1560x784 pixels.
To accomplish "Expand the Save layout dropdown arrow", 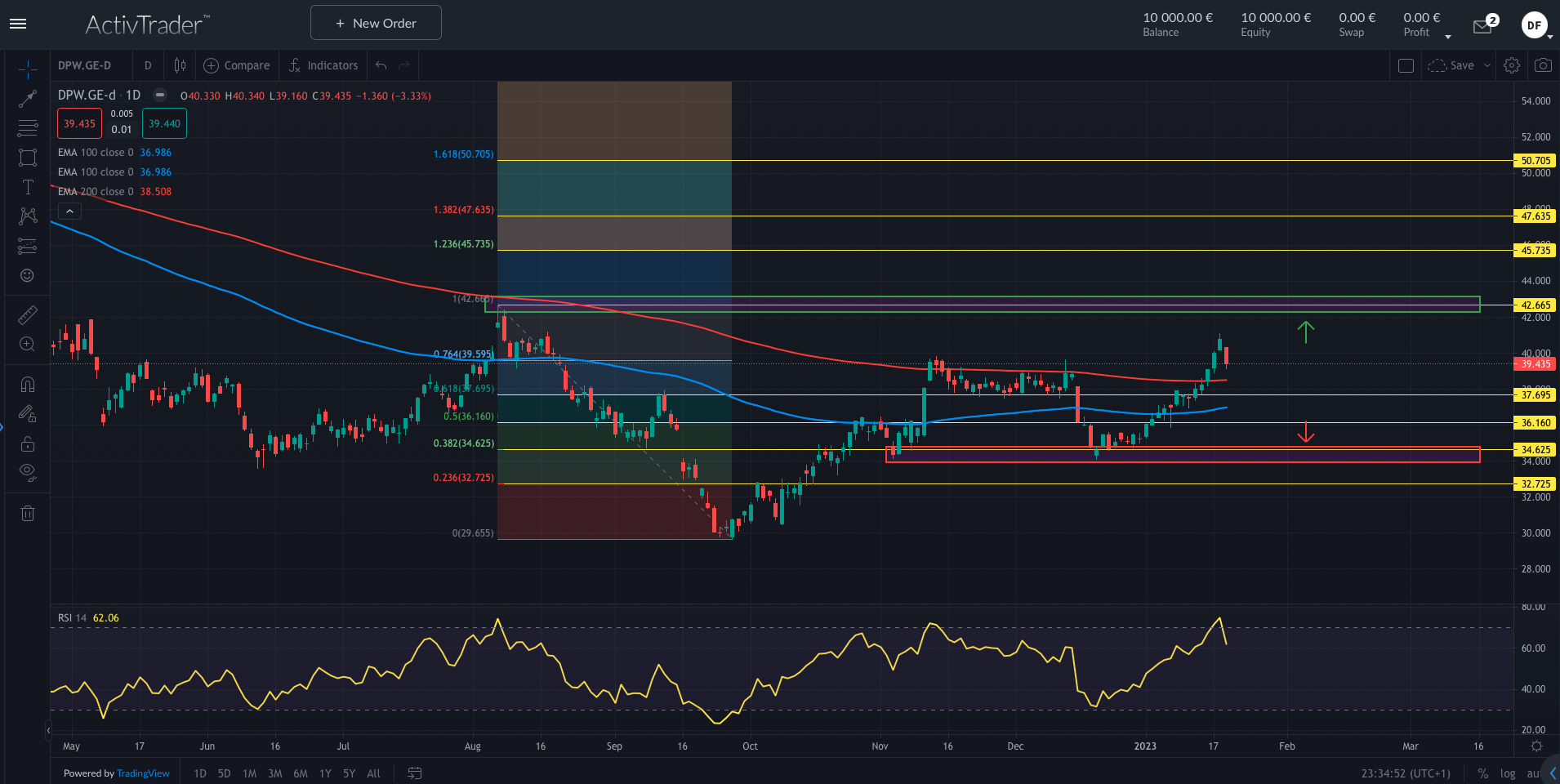I will [1487, 65].
